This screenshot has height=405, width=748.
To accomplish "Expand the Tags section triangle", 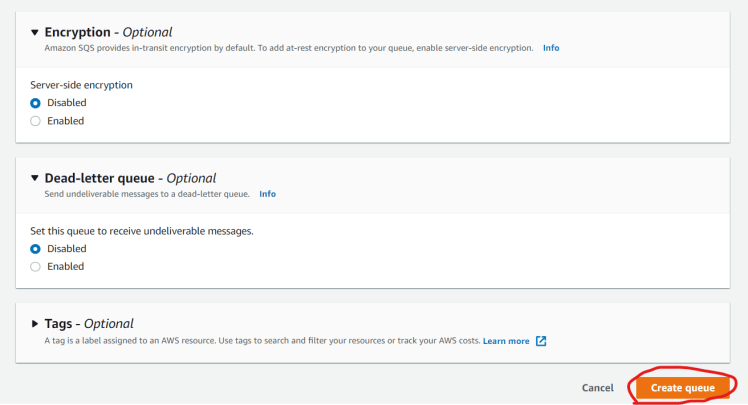I will 34,323.
